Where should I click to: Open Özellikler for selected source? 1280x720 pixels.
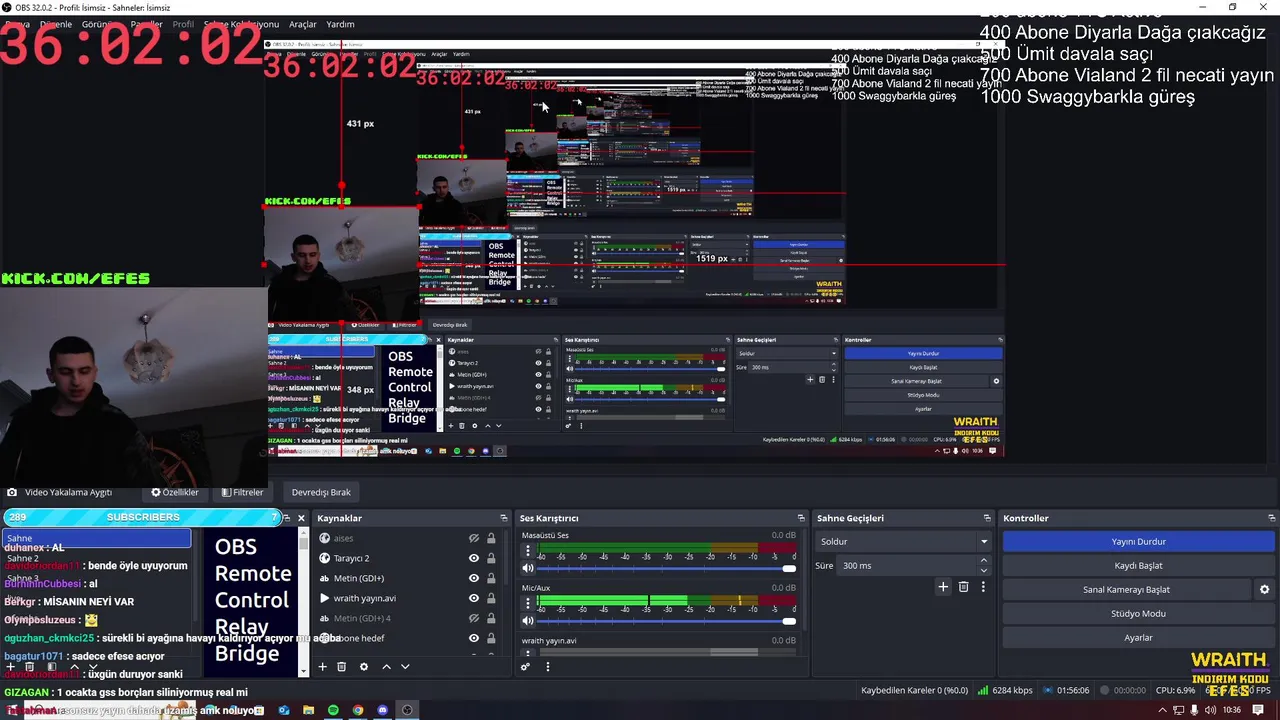[175, 492]
